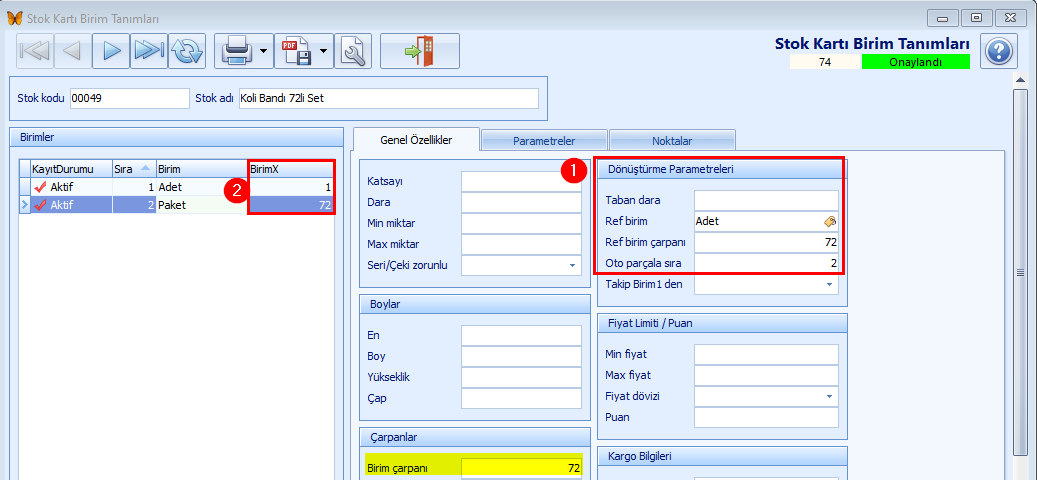Viewport: 1037px width, 480px height.
Task: Click the vertical scrollbar thumb
Action: [x=1021, y=274]
